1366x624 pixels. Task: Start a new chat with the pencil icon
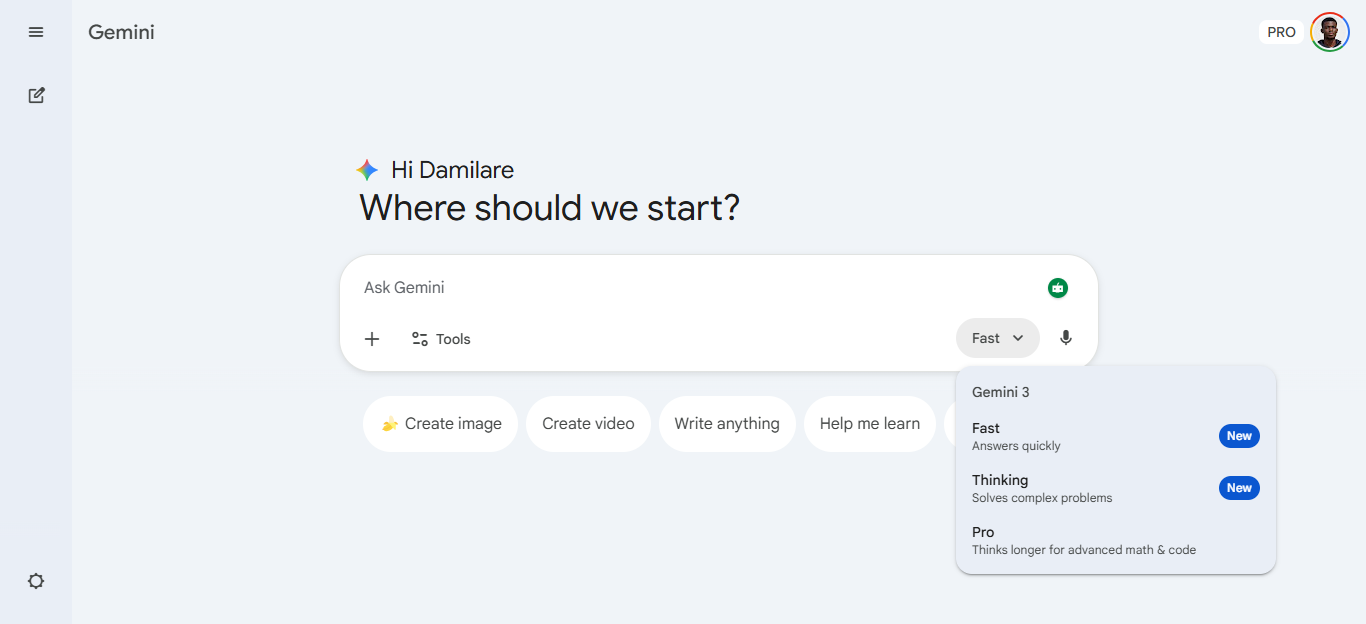click(x=36, y=96)
